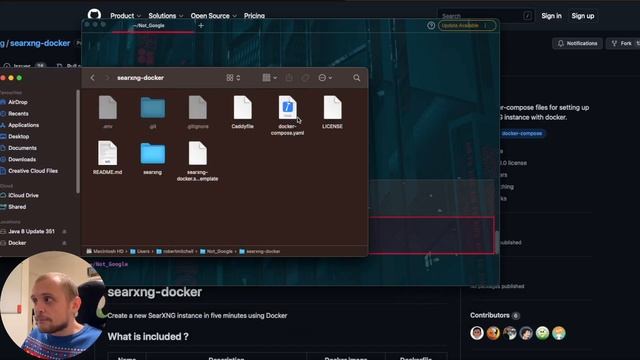Screen dimensions: 640x360
Task: Select the Caddyfile file icon
Action: coord(242,107)
